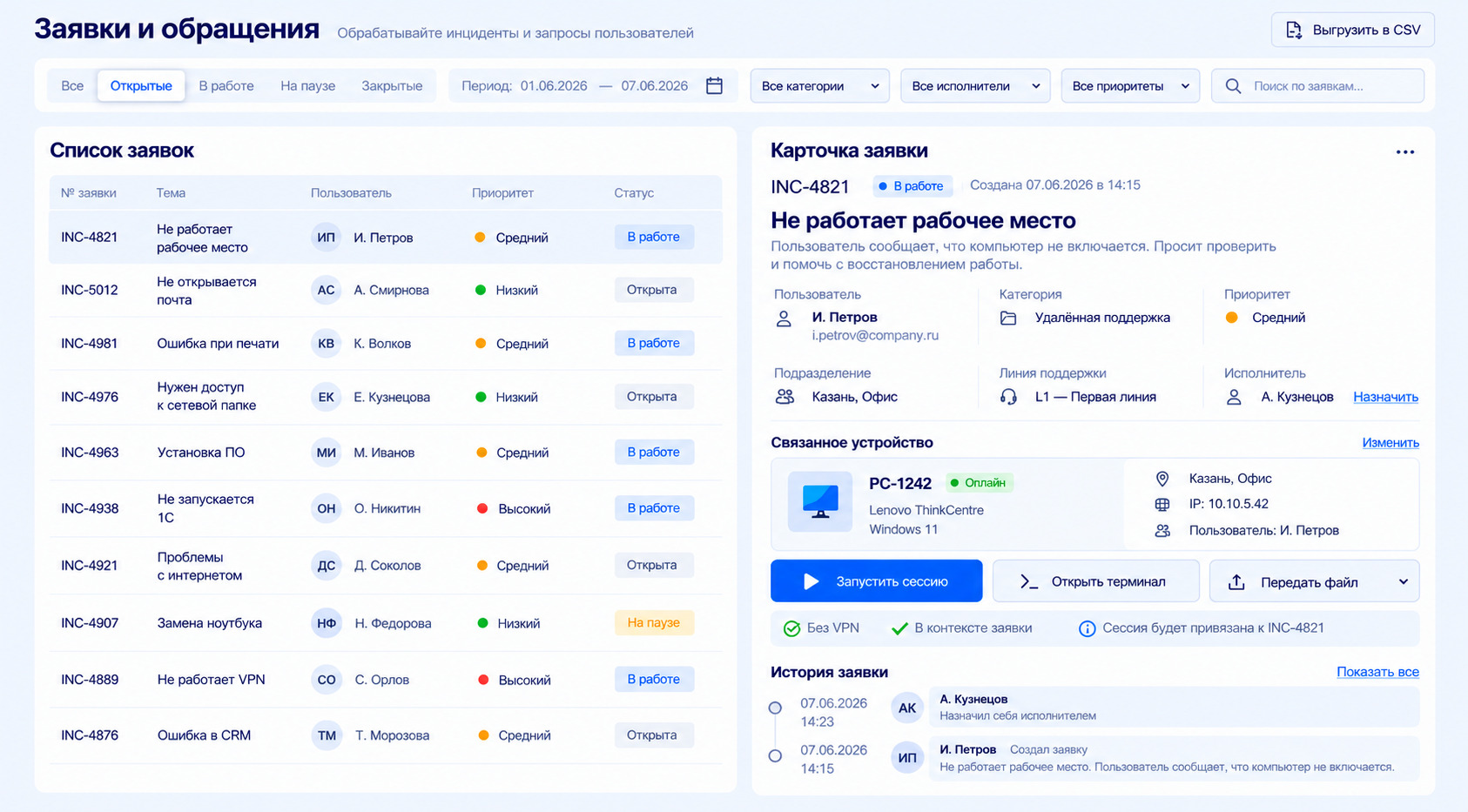Viewport: 1468px width, 812px height.
Task: Focus the Поиск по заявкам search field
Action: pos(1317,86)
